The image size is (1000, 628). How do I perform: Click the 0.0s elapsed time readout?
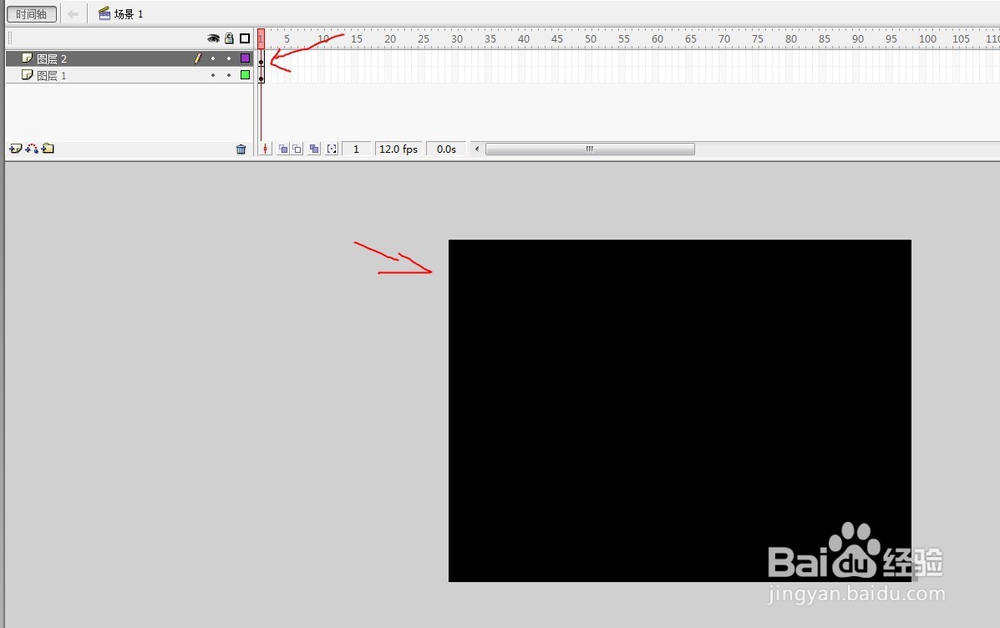446,149
